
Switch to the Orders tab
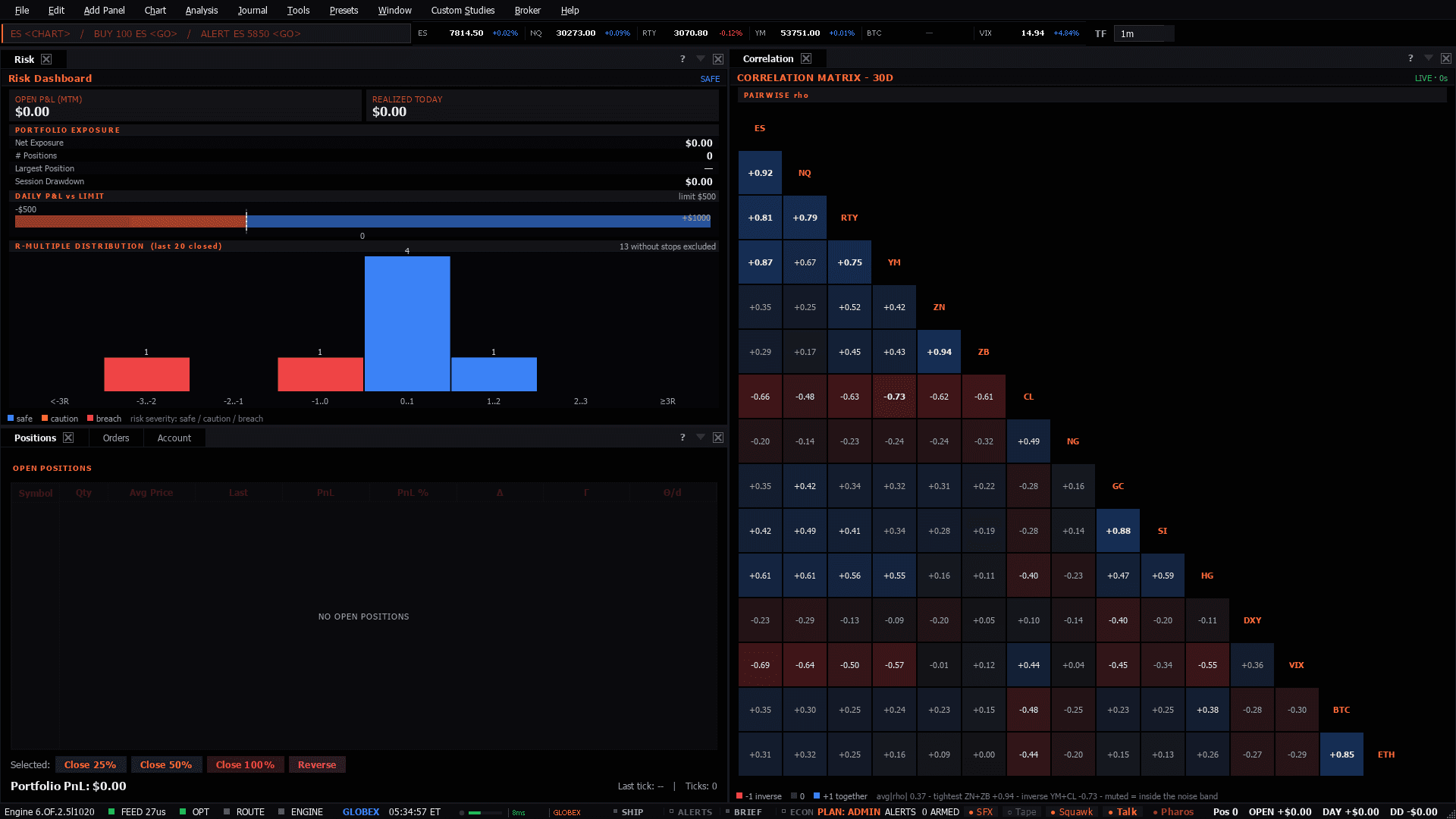tap(116, 438)
